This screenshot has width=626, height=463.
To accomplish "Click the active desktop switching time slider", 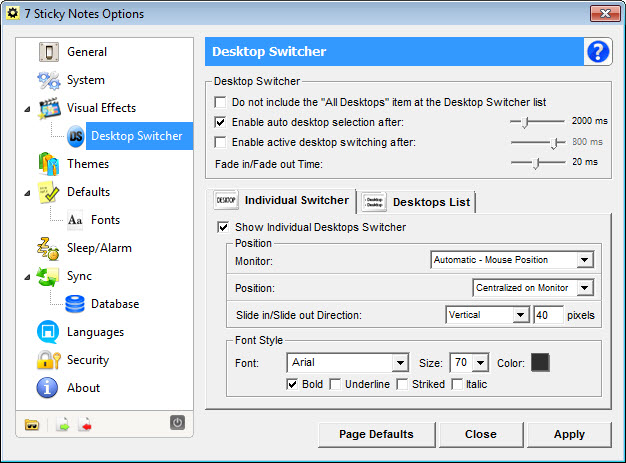I will [537, 142].
